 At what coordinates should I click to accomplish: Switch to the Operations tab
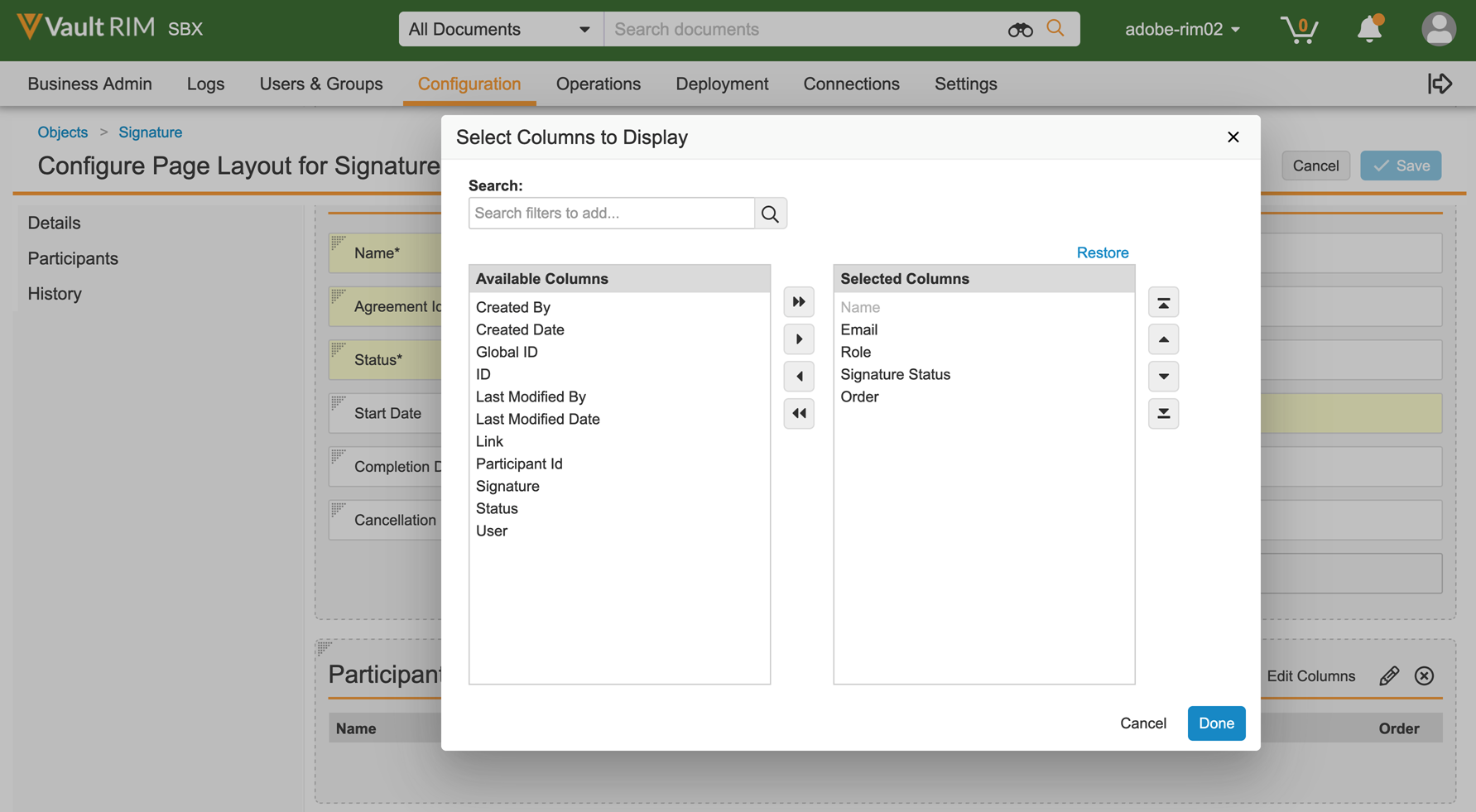[598, 84]
